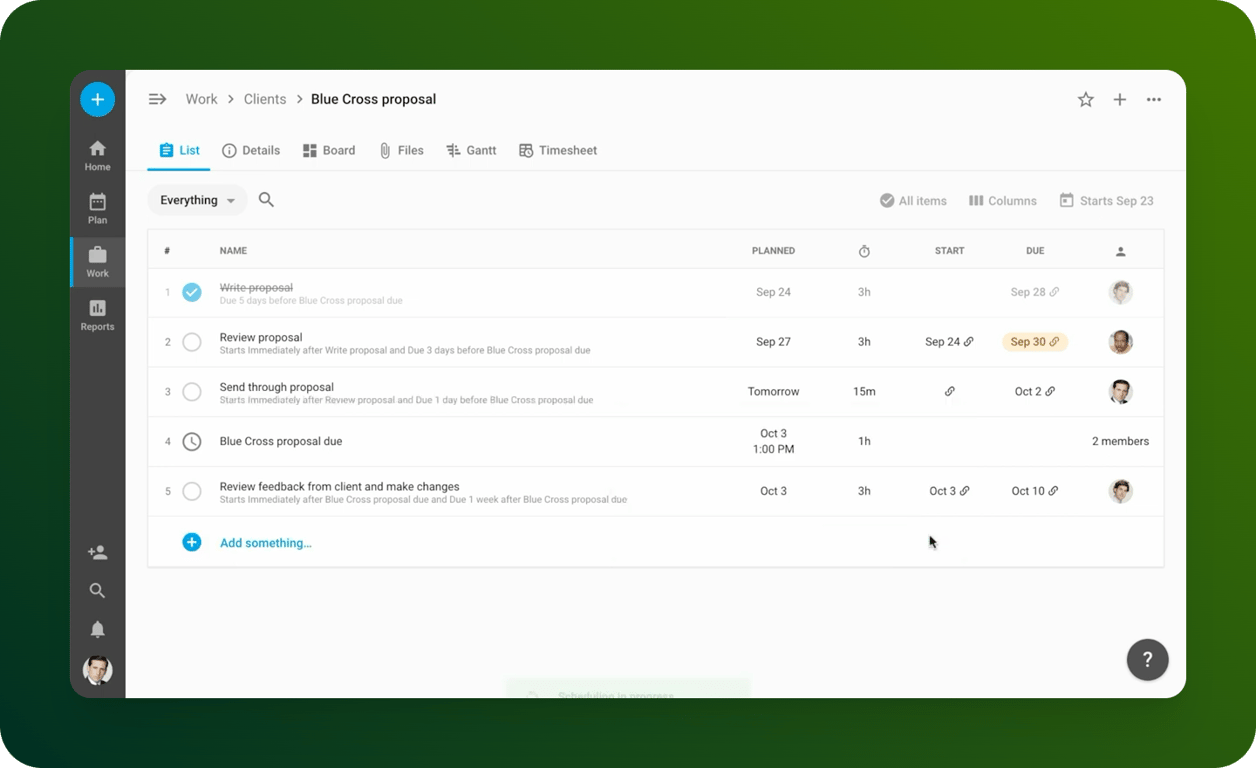Navigate to Clients in the breadcrumb

tap(265, 99)
